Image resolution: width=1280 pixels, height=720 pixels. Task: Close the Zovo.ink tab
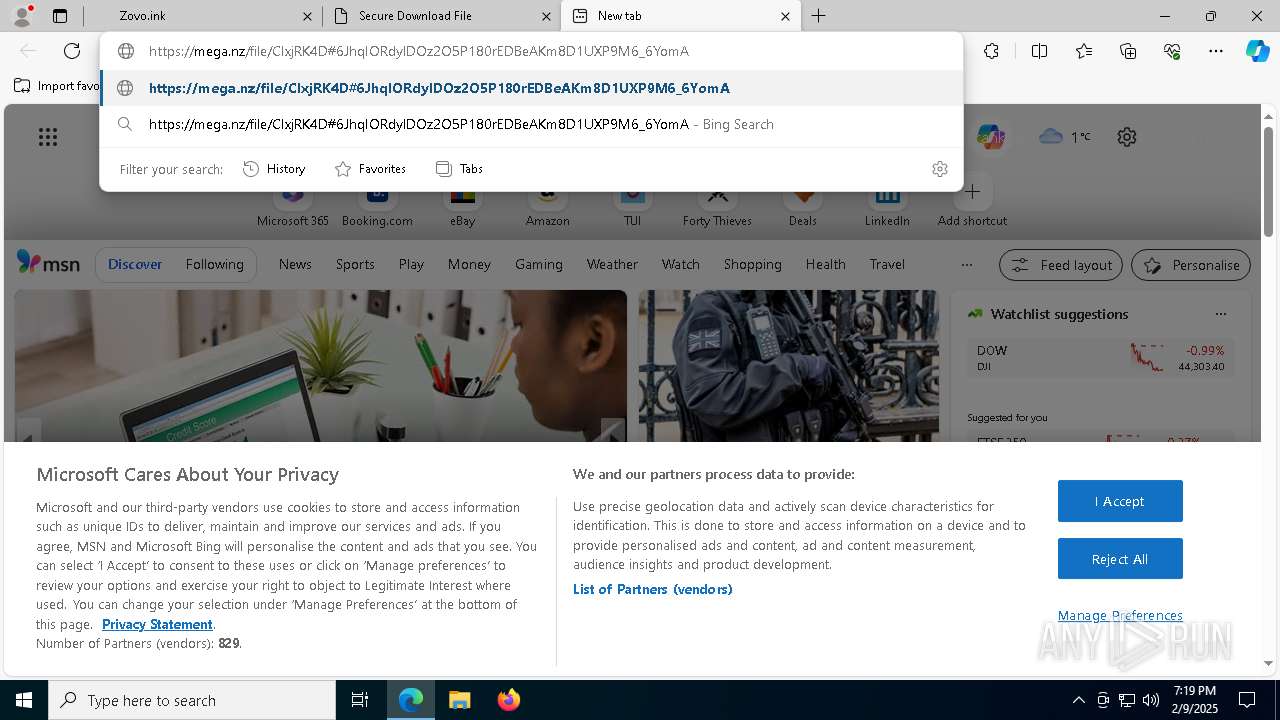click(x=308, y=16)
